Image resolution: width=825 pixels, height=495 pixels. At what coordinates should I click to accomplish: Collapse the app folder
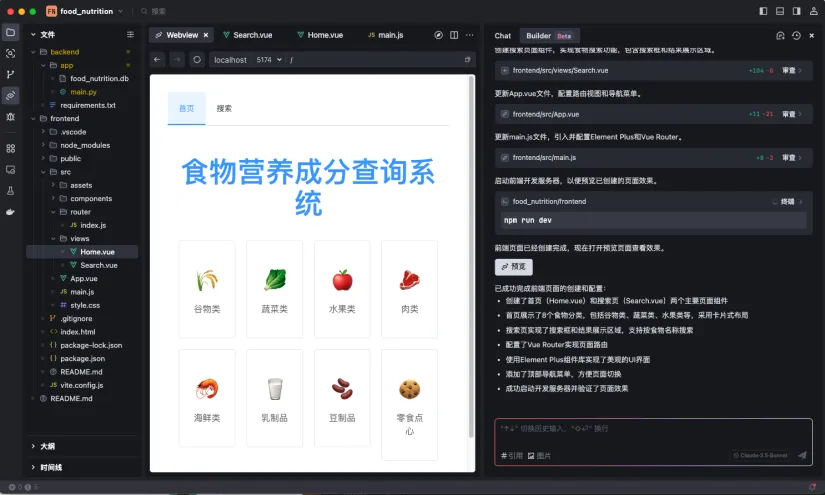(x=43, y=65)
